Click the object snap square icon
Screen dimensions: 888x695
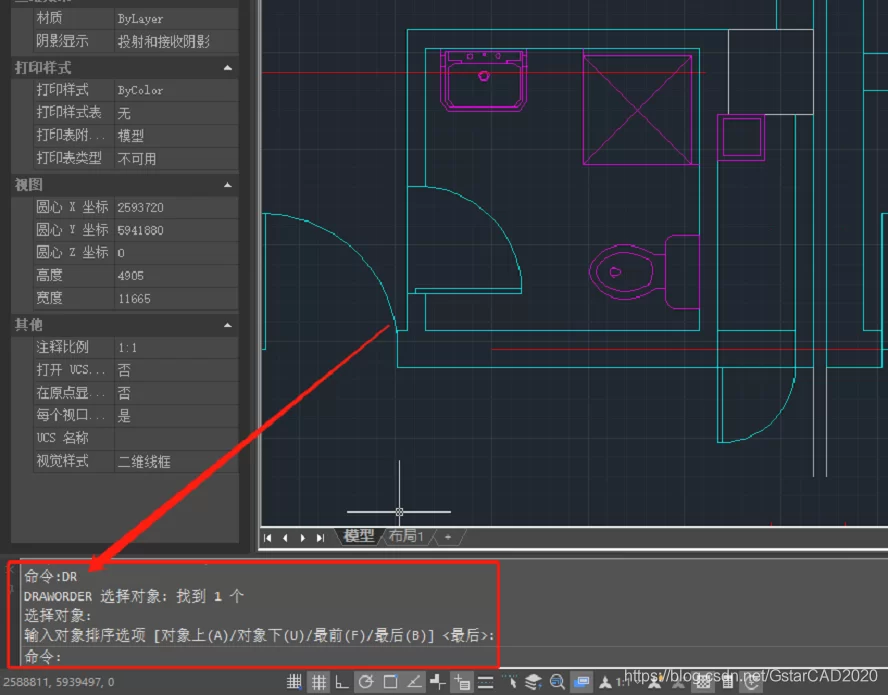(x=390, y=683)
